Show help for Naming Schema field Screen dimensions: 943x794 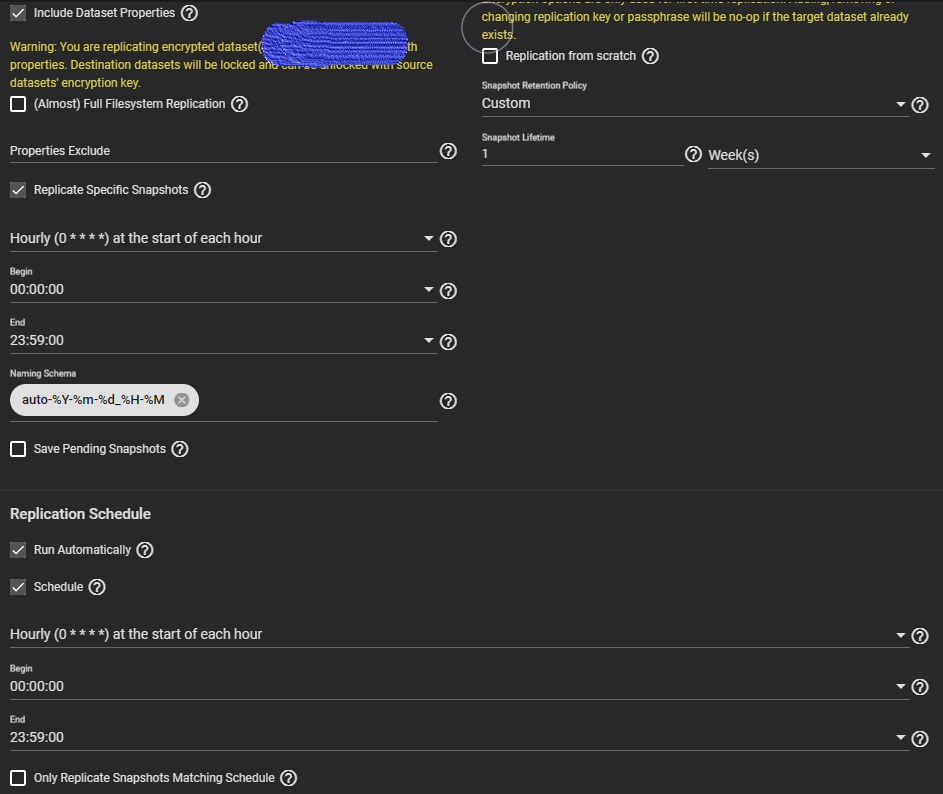click(x=448, y=401)
